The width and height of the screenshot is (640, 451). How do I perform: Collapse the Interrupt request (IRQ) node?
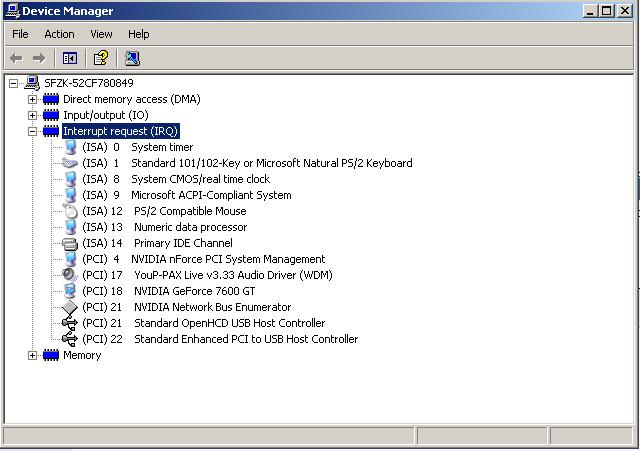click(32, 131)
